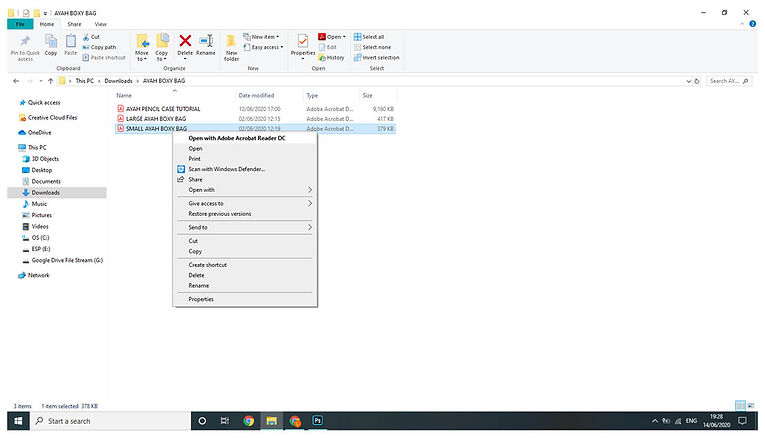Open the Help question mark icon
765x438 pixels.
click(x=752, y=24)
